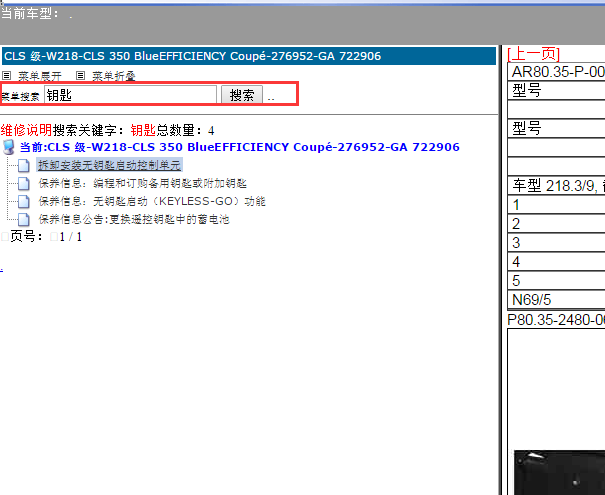The height and width of the screenshot is (495, 605).
Task: Open the dark repair illustration thumbnail
Action: (559, 472)
